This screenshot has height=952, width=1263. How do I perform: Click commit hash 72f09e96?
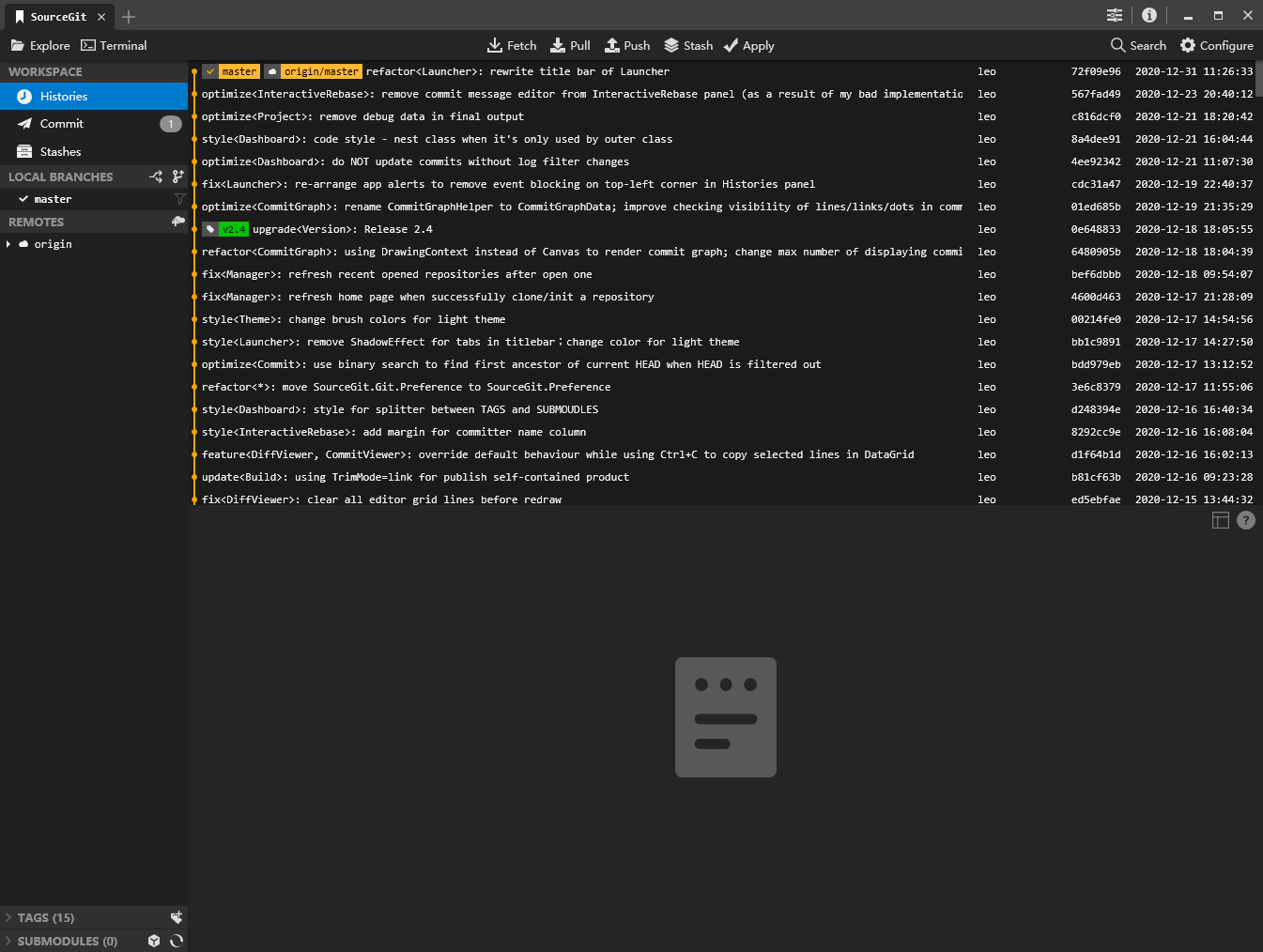coord(1096,71)
